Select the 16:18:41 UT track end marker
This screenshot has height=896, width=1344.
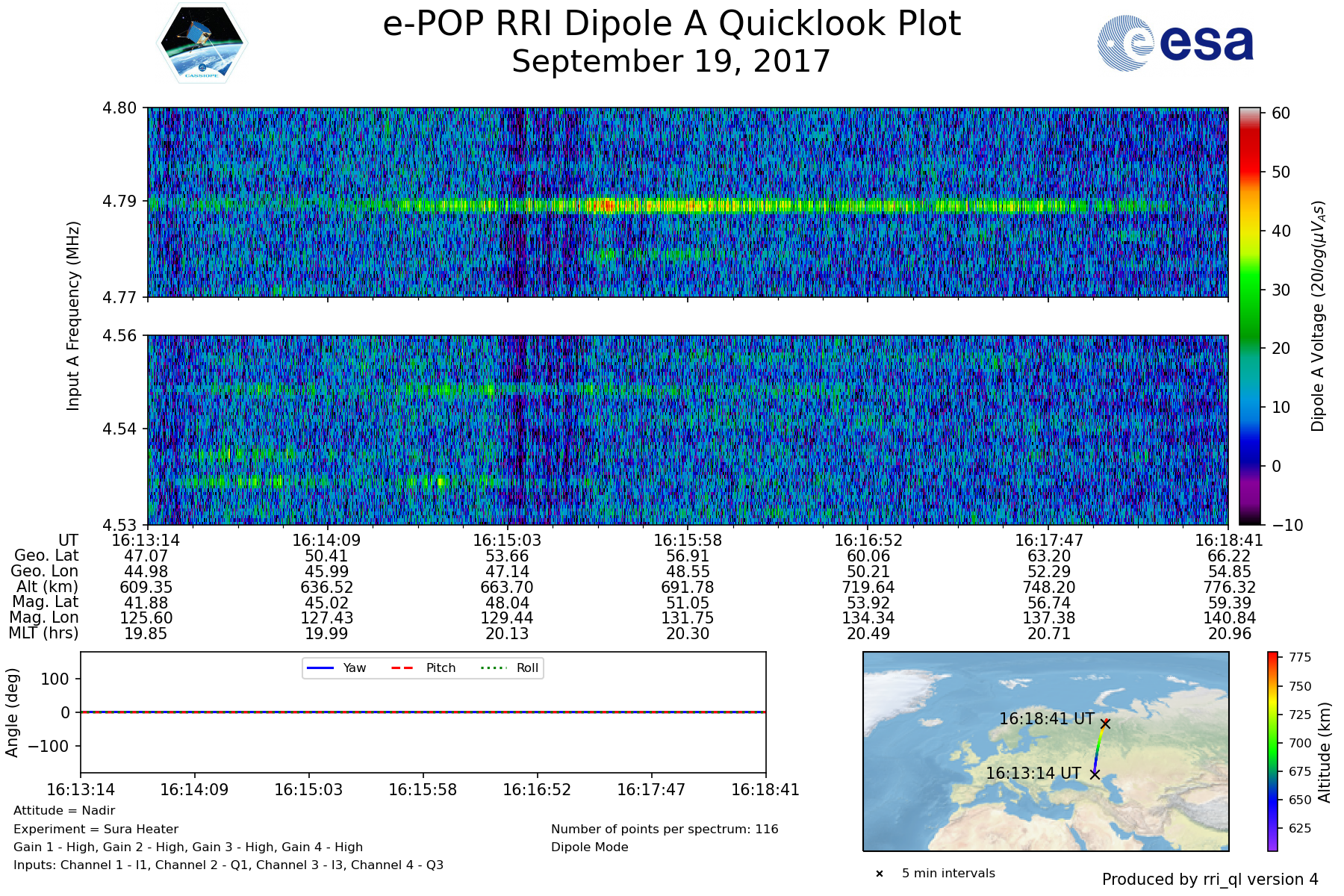pos(1105,724)
